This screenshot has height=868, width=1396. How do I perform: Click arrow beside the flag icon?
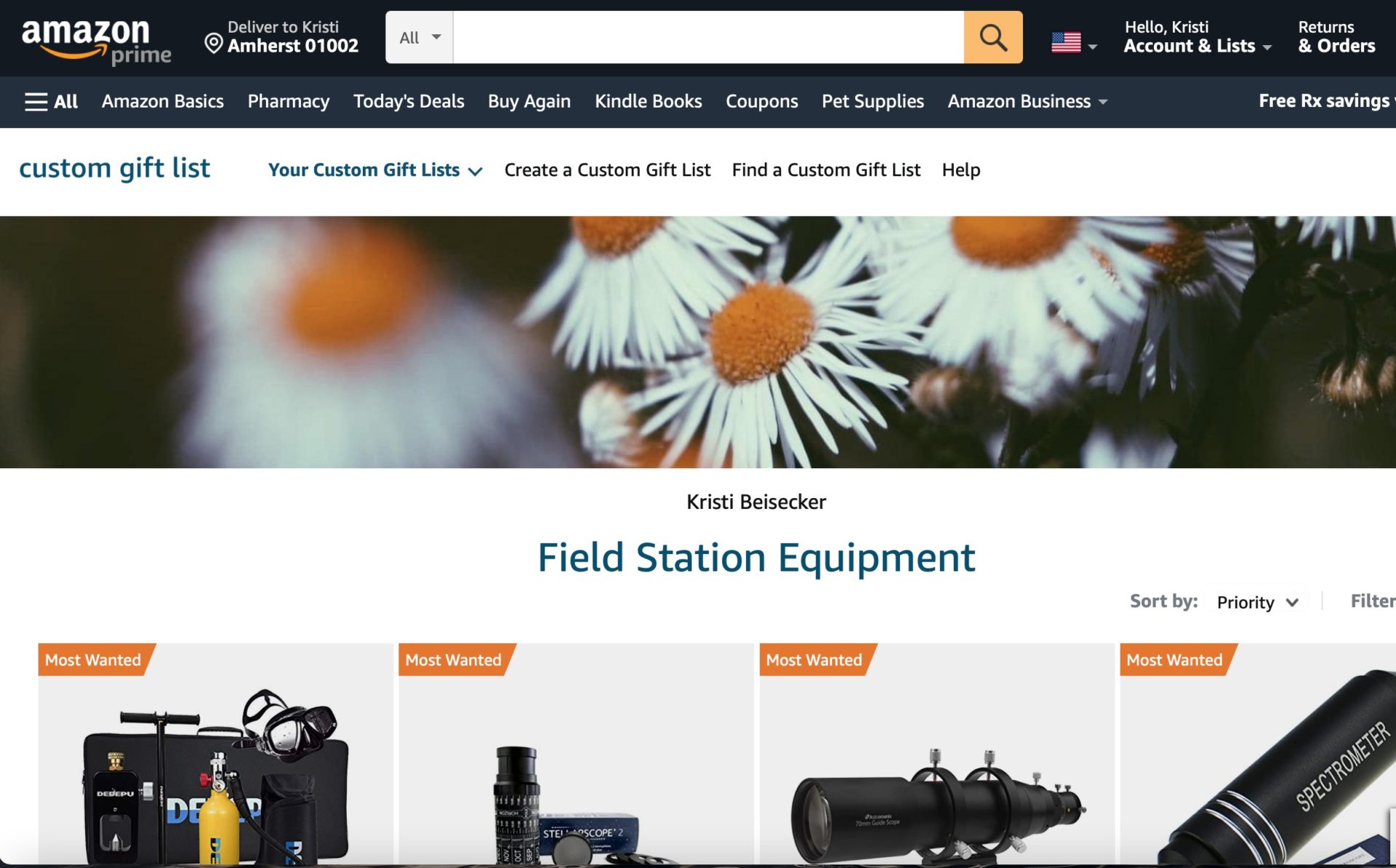click(1092, 47)
